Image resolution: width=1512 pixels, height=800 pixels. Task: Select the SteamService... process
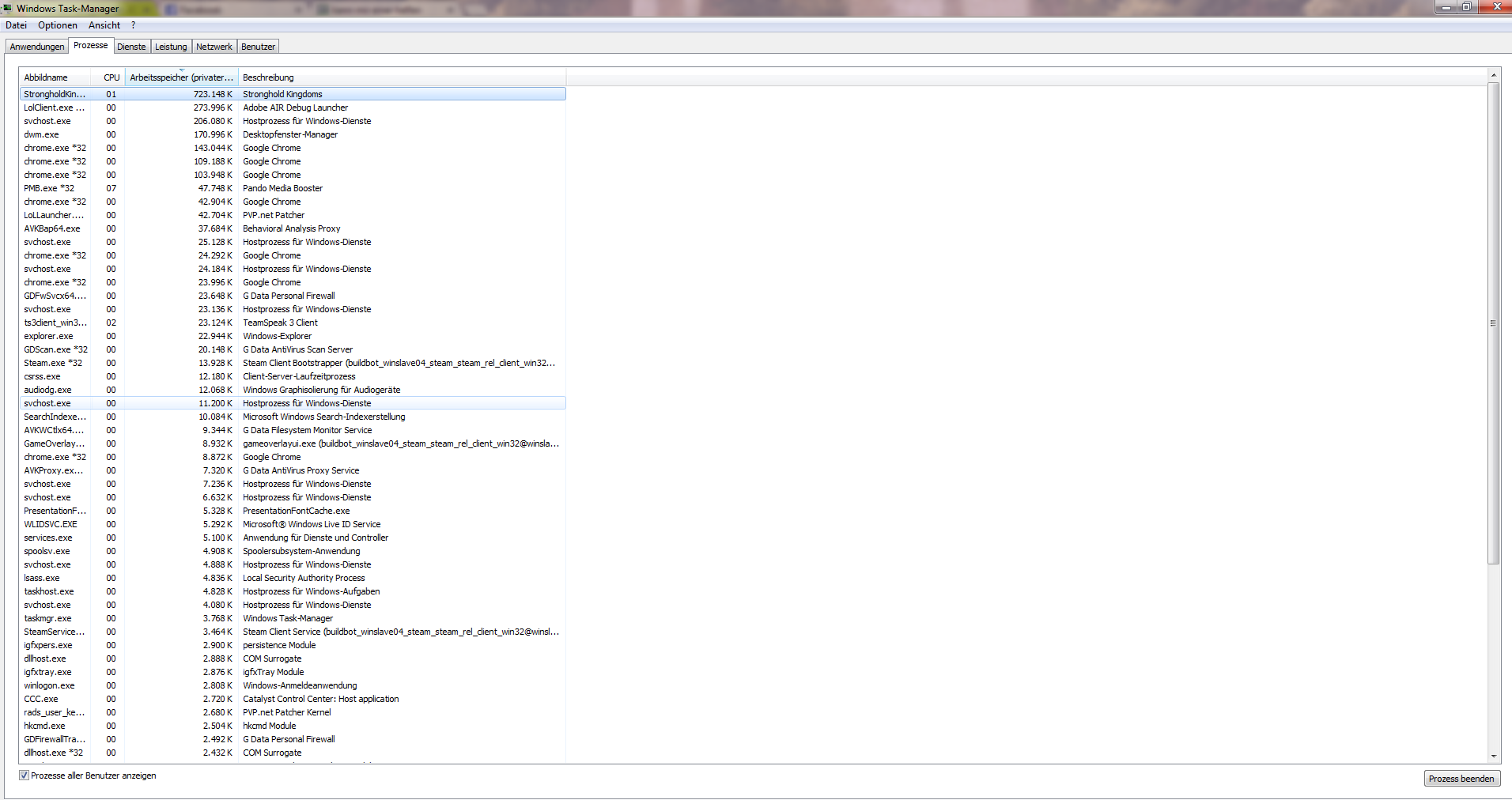tap(293, 632)
